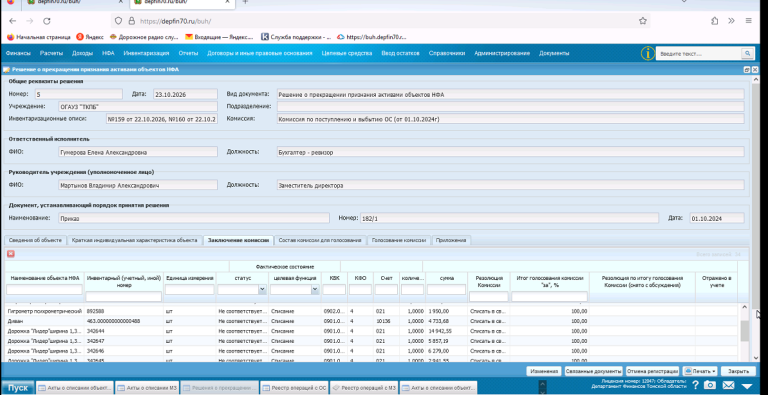
Task: Open the НФА menu
Action: [x=108, y=53]
